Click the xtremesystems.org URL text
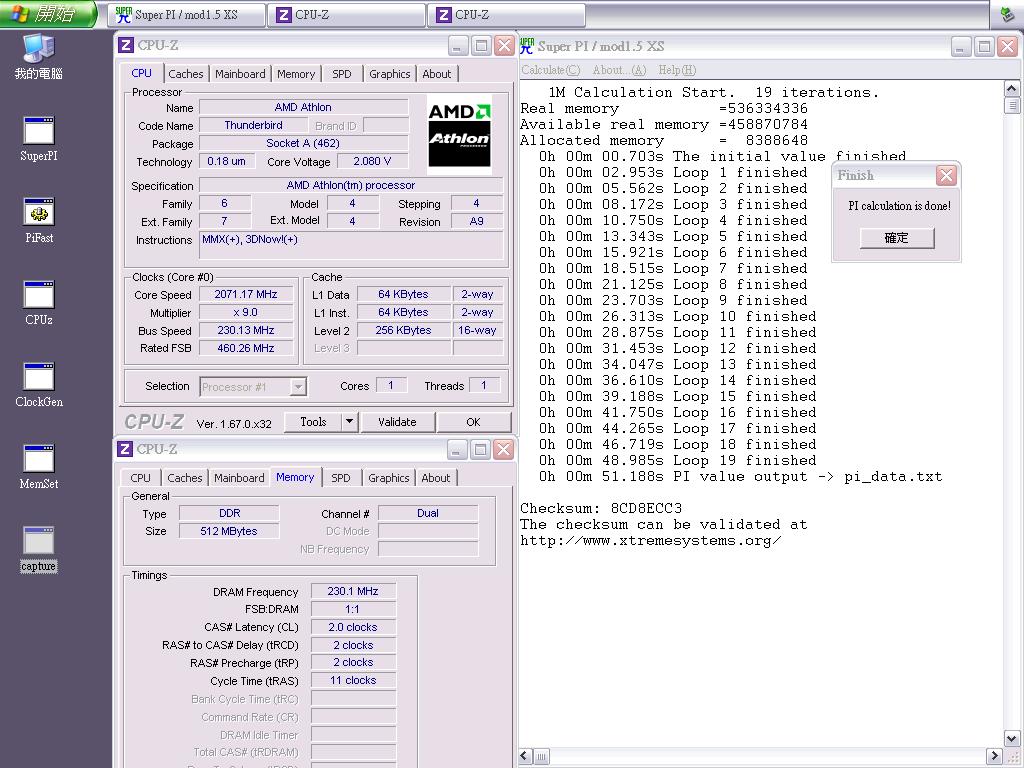1024x768 pixels. pyautogui.click(x=650, y=541)
